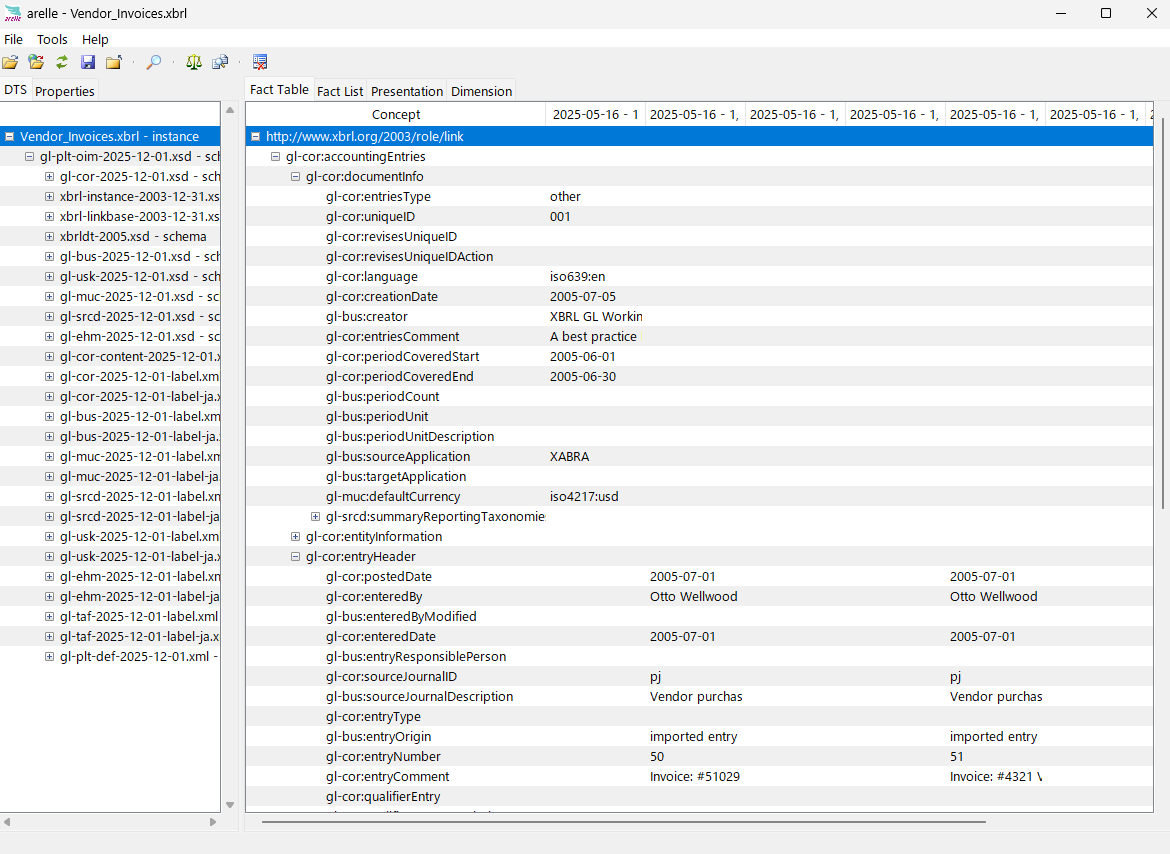The width and height of the screenshot is (1170, 854).
Task: Select gl-cor:entryNumber row
Action: point(699,756)
